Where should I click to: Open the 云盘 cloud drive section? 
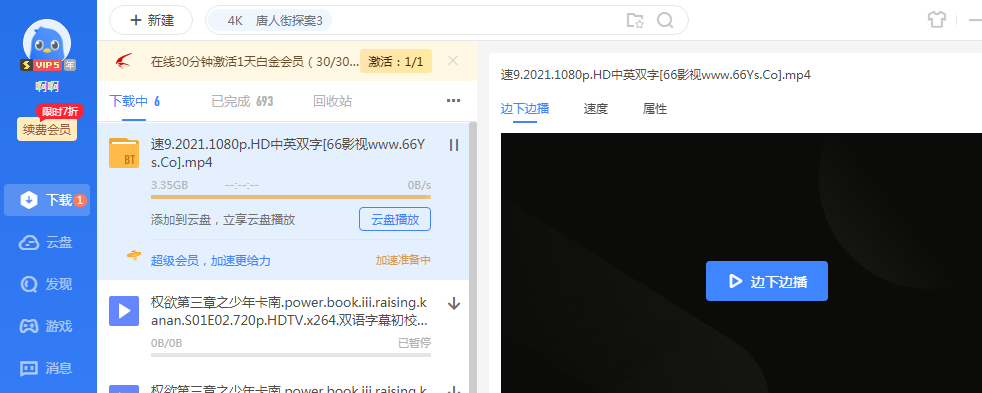pos(47,243)
